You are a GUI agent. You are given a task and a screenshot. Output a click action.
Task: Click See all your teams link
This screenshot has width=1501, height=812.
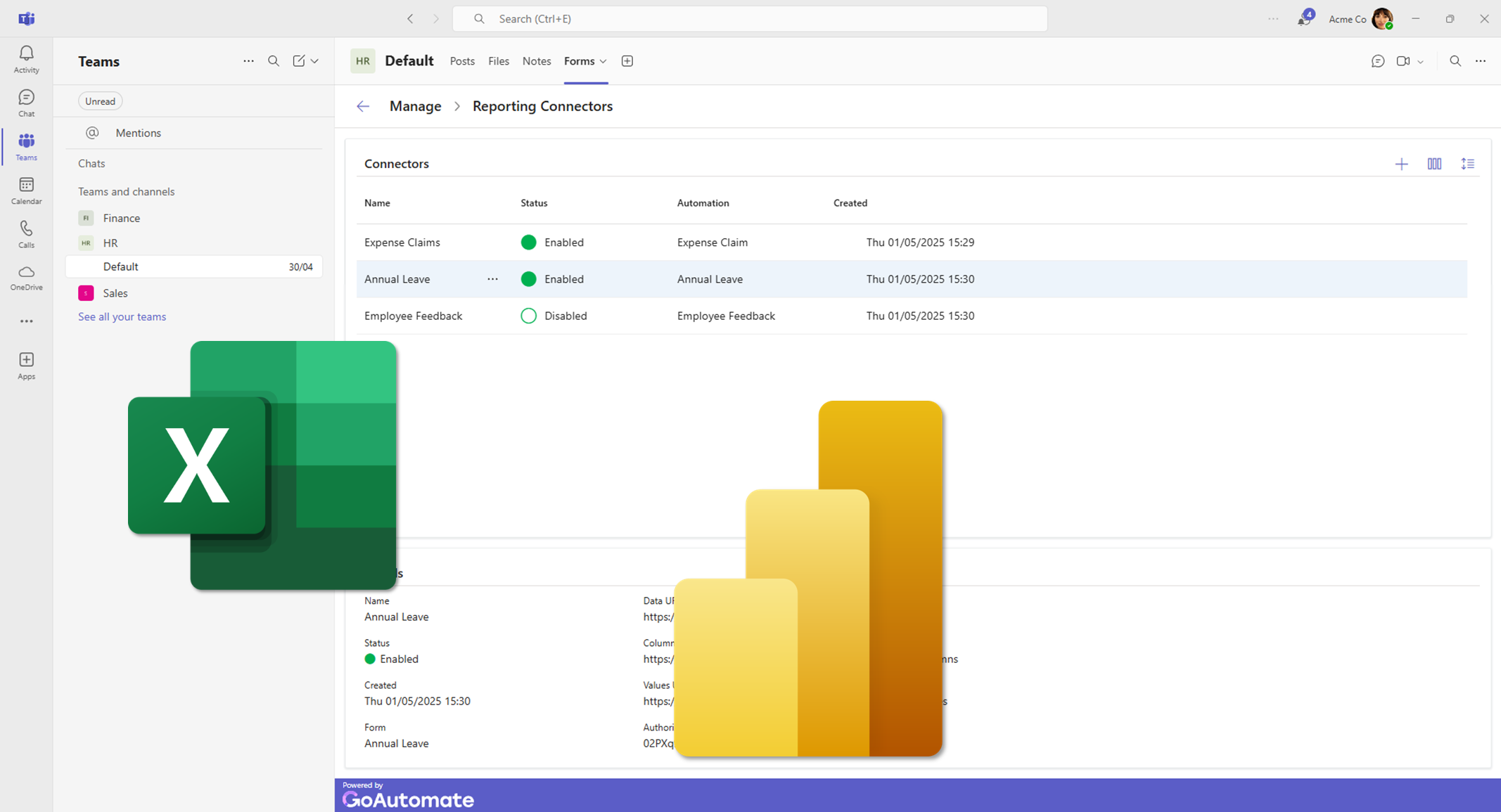coord(122,316)
